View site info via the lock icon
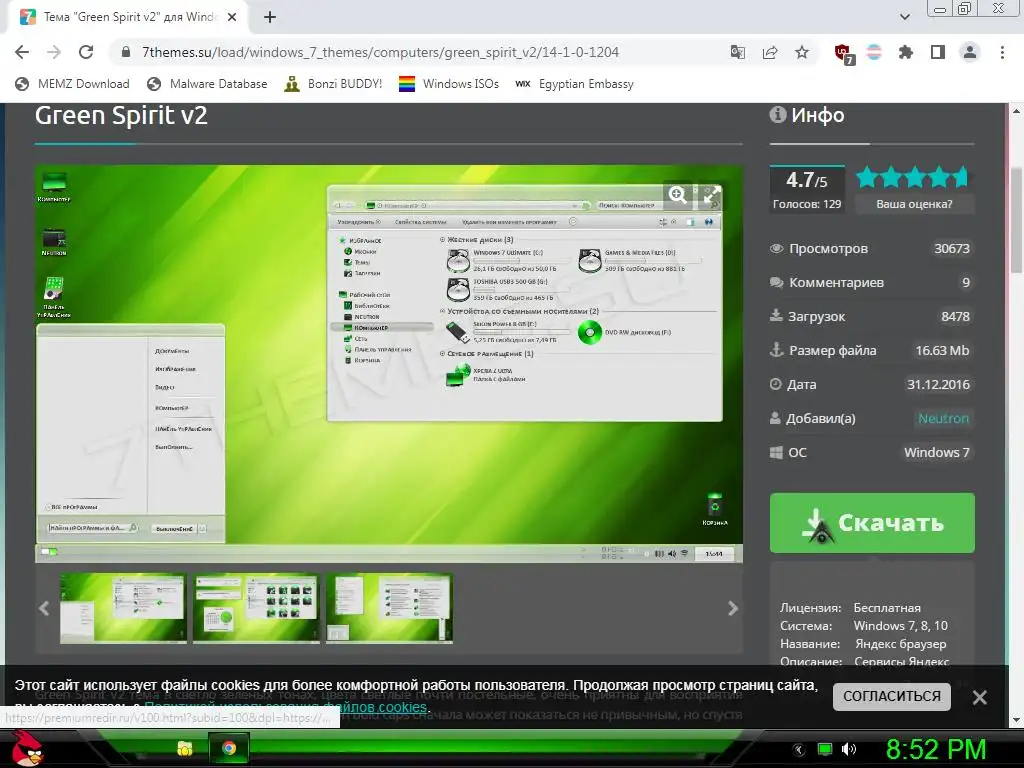This screenshot has height=768, width=1024. pos(126,52)
